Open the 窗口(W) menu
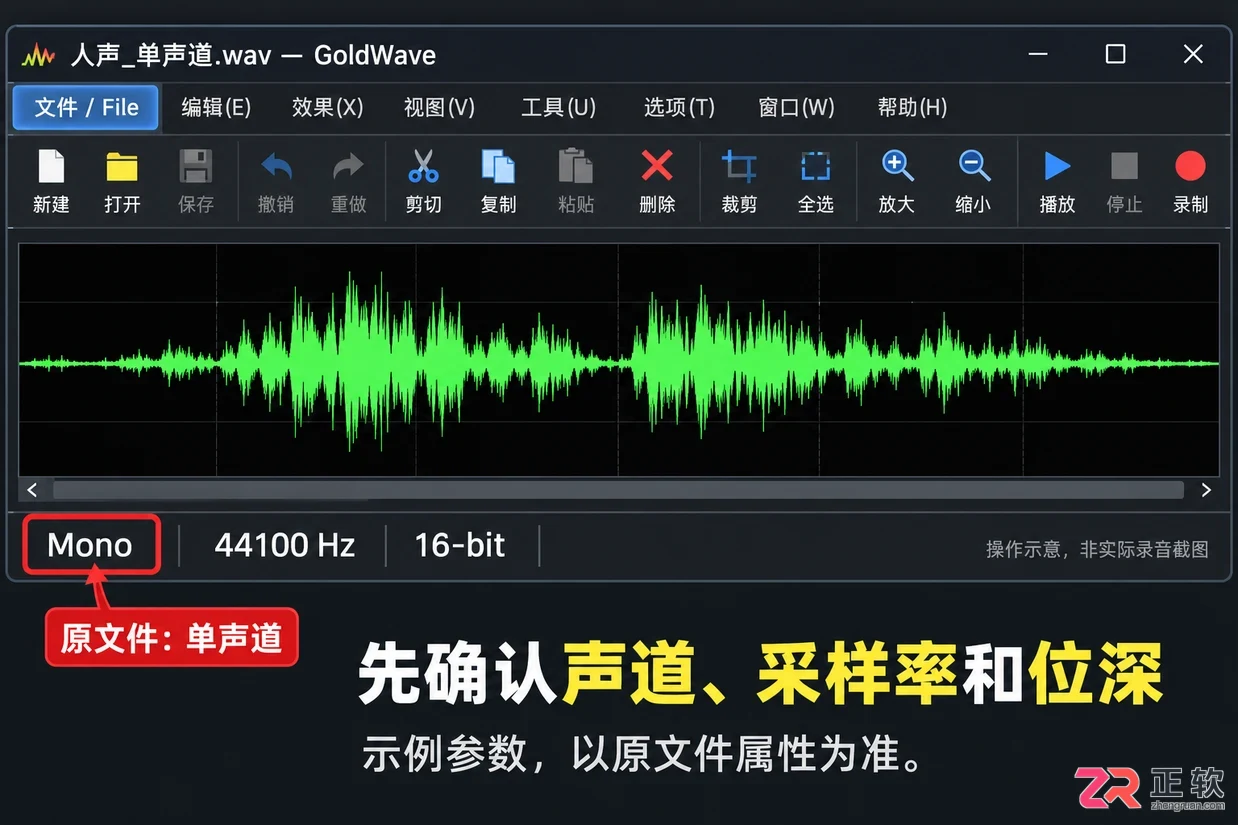This screenshot has height=825, width=1238. [x=796, y=107]
